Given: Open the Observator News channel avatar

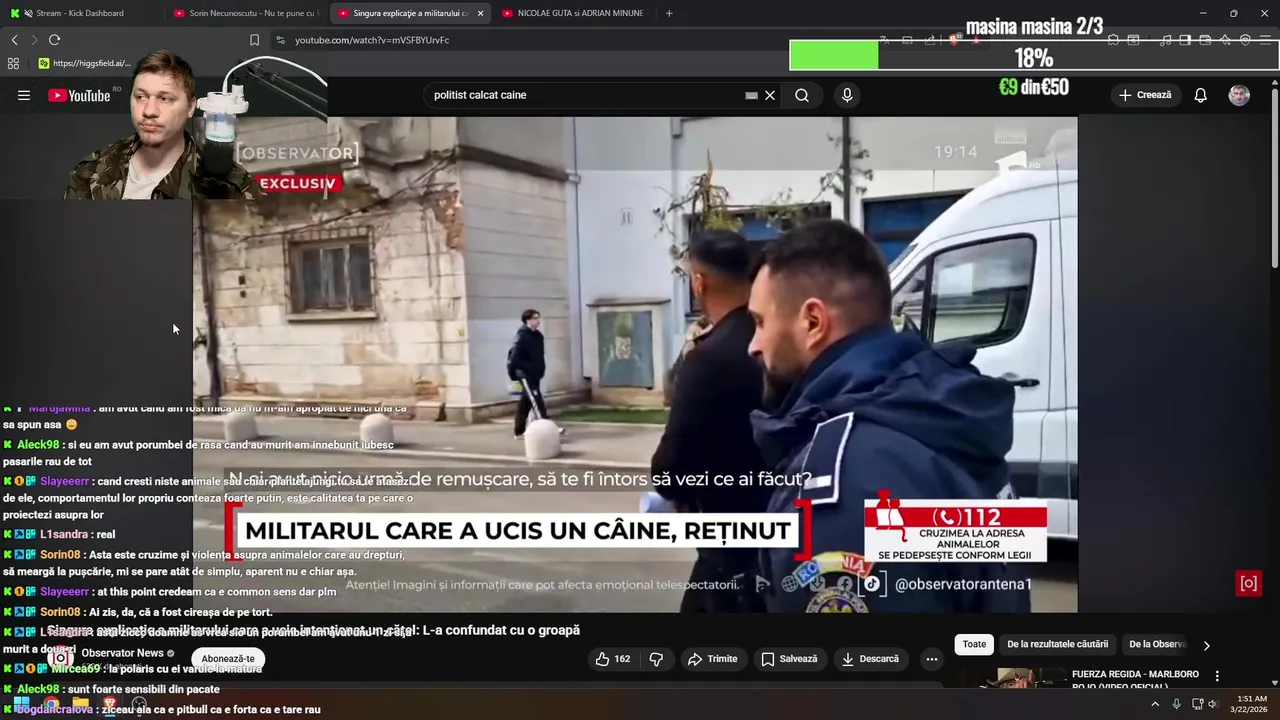Looking at the screenshot, I should pos(60,658).
